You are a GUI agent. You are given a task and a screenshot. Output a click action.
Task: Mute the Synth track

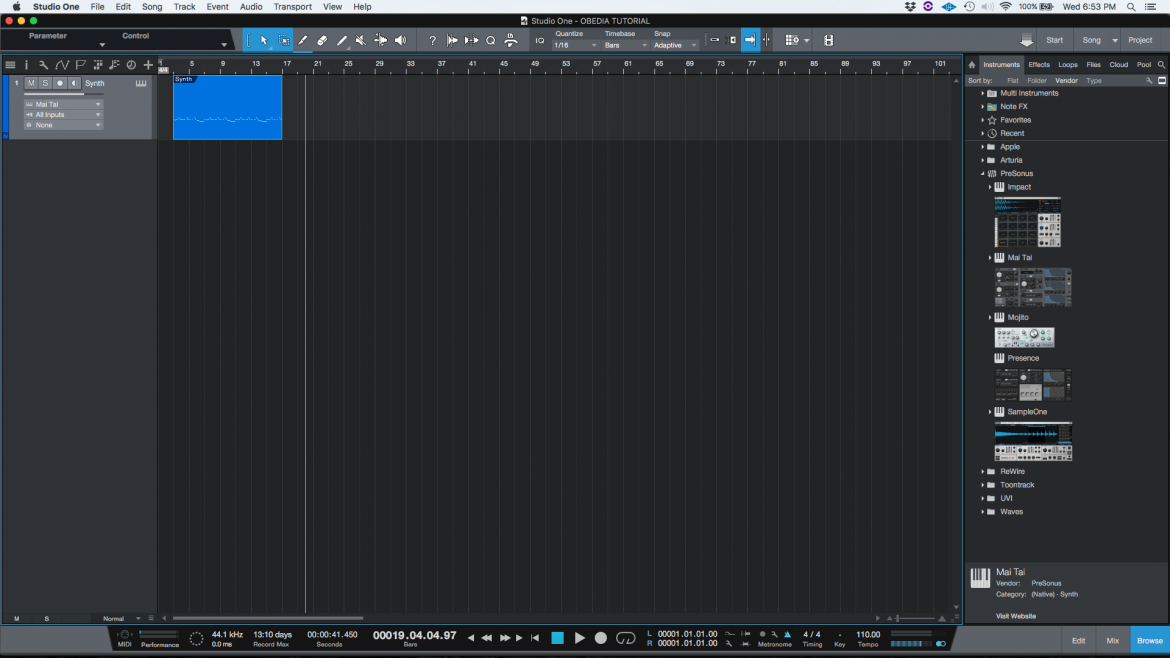coord(31,84)
